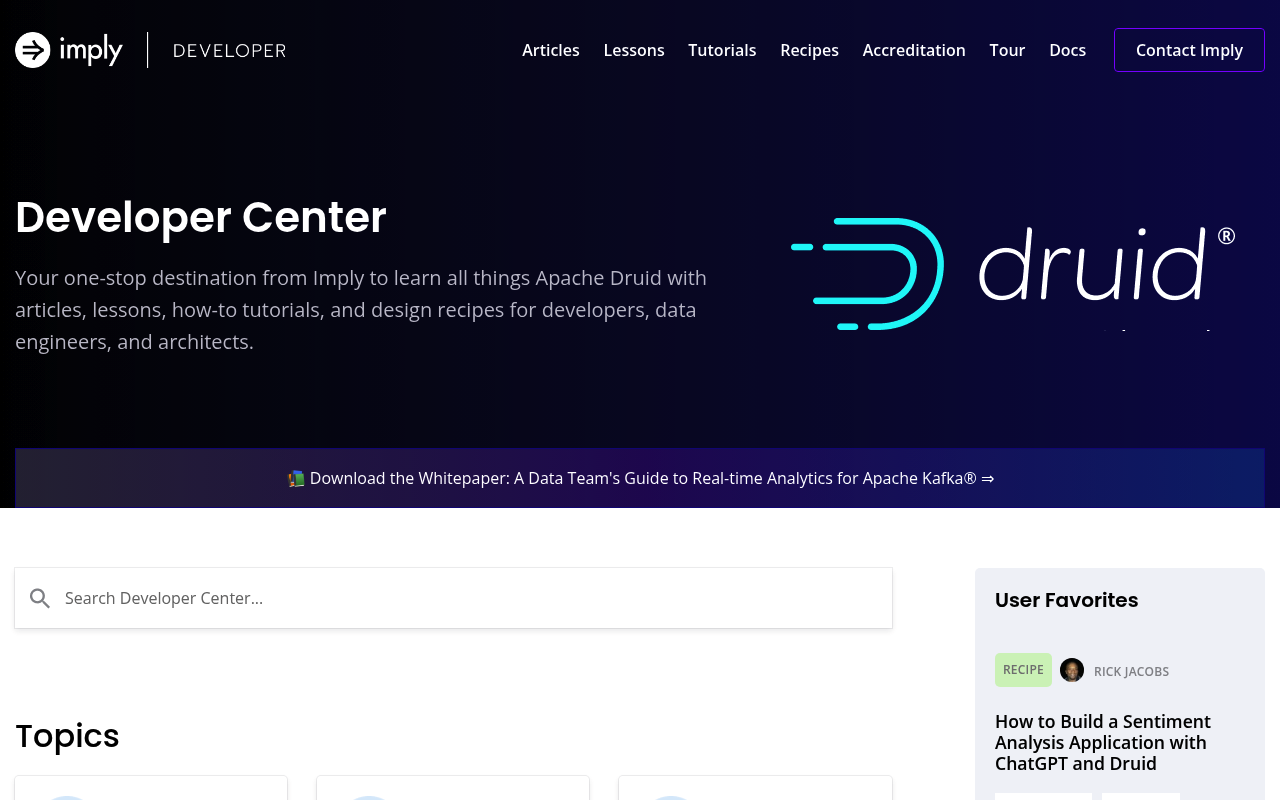Click the Developer Center heading
This screenshot has width=1280, height=800.
[201, 217]
